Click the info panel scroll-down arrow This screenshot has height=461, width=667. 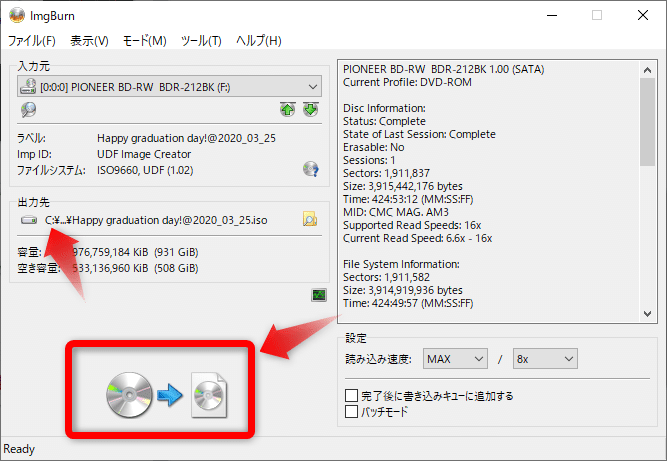pyautogui.click(x=647, y=314)
